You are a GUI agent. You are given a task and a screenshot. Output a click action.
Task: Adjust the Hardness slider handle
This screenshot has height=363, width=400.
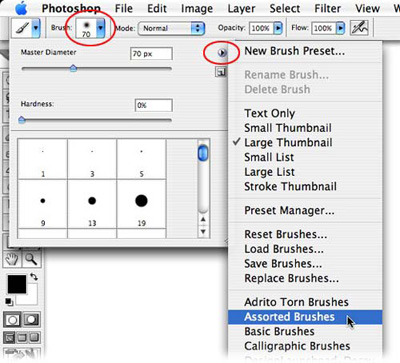(x=22, y=120)
